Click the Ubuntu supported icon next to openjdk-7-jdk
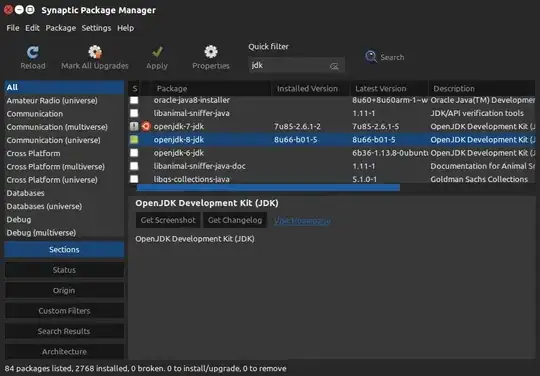 (146, 126)
